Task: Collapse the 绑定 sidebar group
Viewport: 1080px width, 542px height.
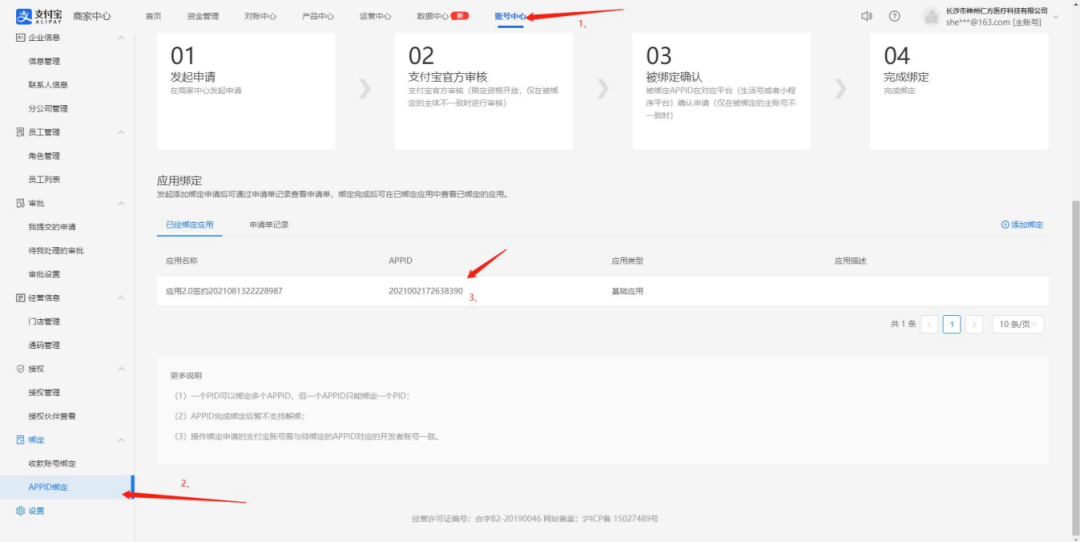Action: pyautogui.click(x=121, y=439)
